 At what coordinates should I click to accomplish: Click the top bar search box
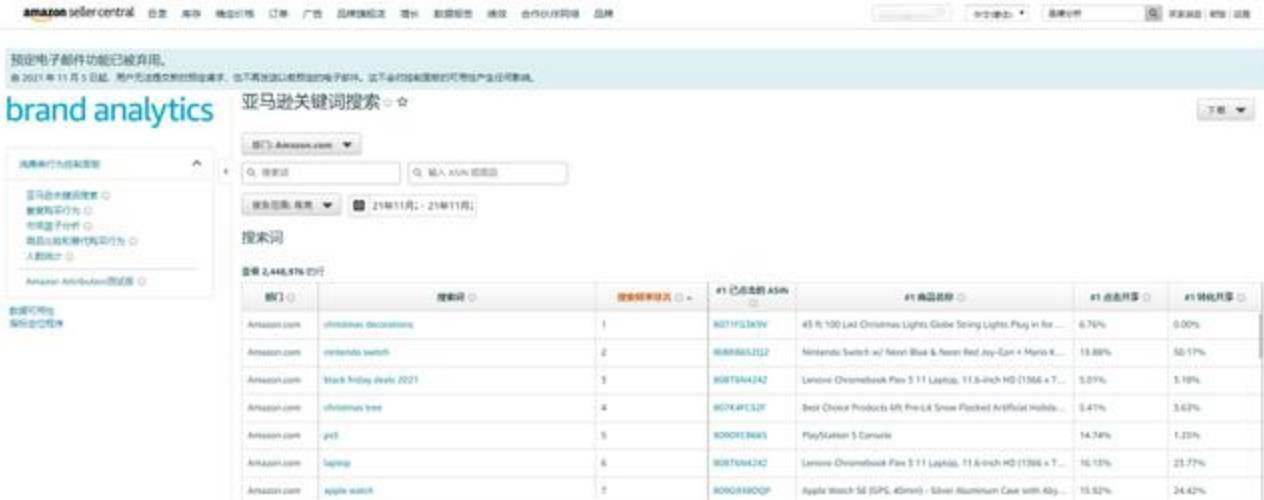click(x=1094, y=15)
